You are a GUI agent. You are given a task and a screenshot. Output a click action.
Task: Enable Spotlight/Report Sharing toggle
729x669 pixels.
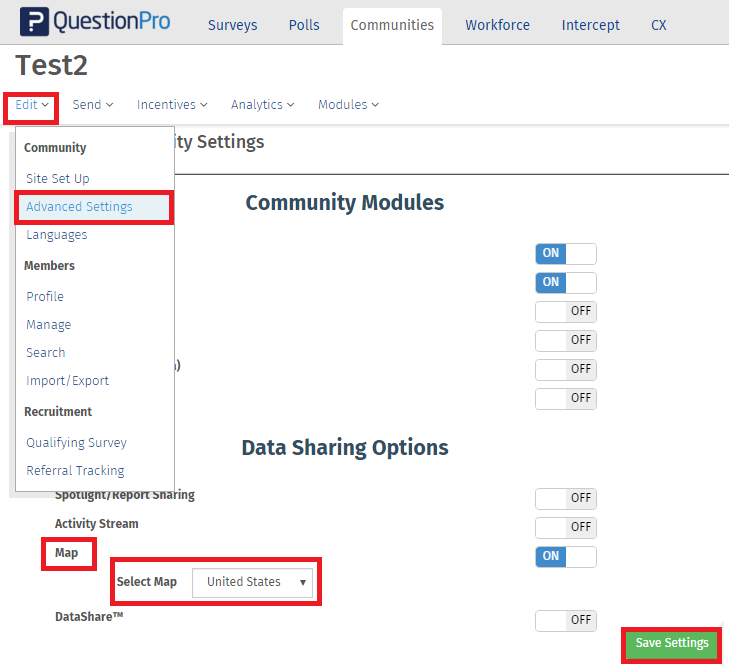(565, 499)
